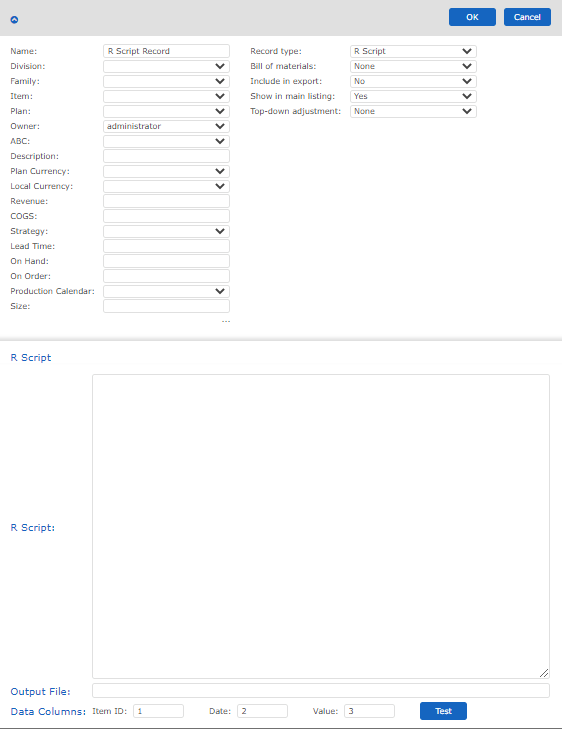Collapse panel with the blue chevron-up icon
Image resolution: width=562 pixels, height=729 pixels.
14,20
